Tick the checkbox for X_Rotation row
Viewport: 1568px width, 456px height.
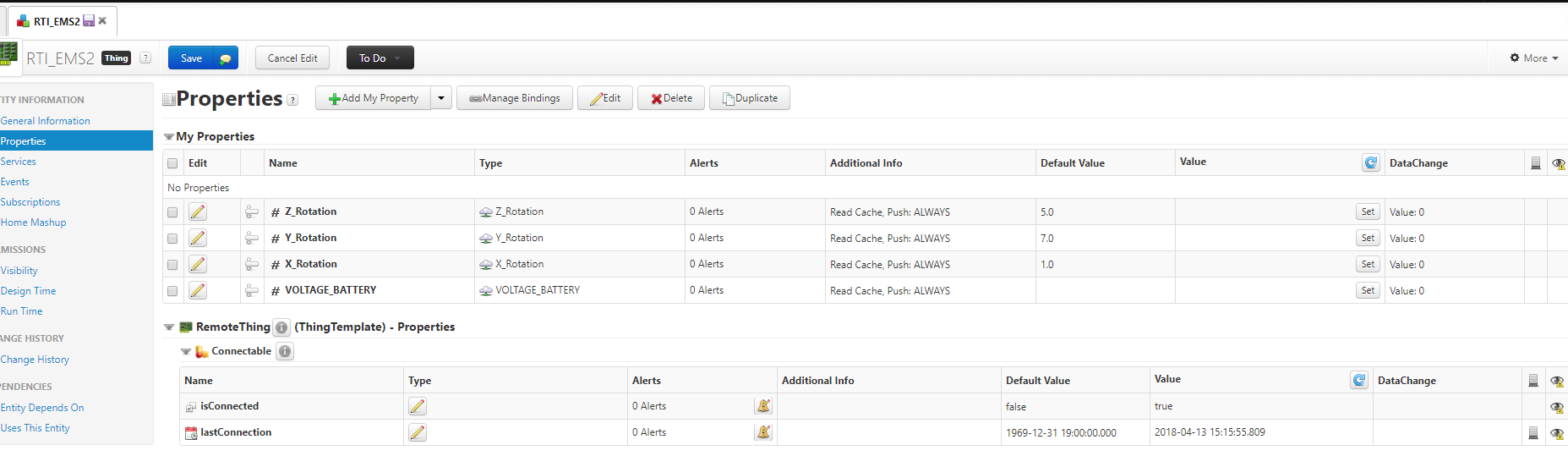tap(172, 265)
